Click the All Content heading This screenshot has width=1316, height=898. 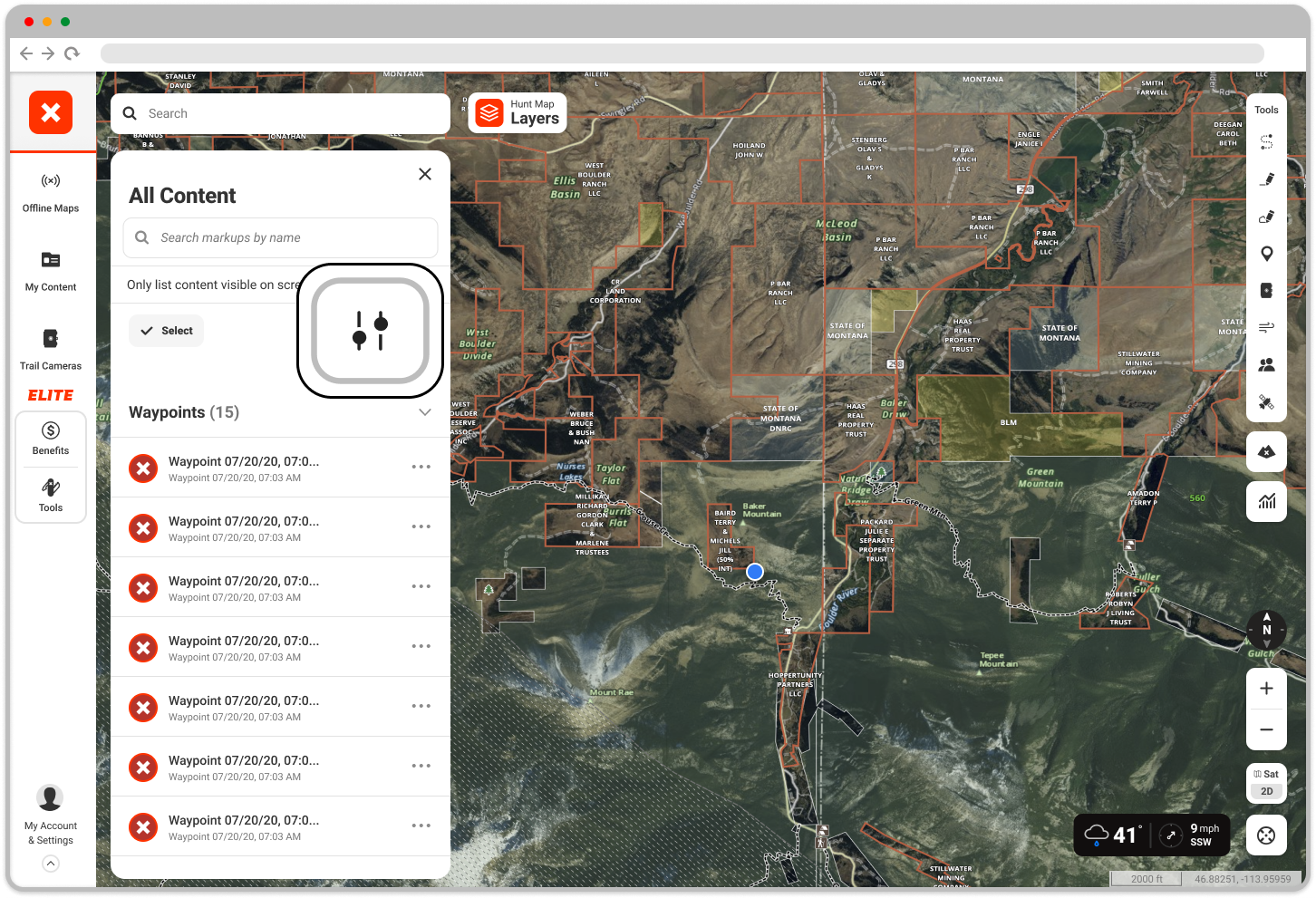click(x=182, y=196)
